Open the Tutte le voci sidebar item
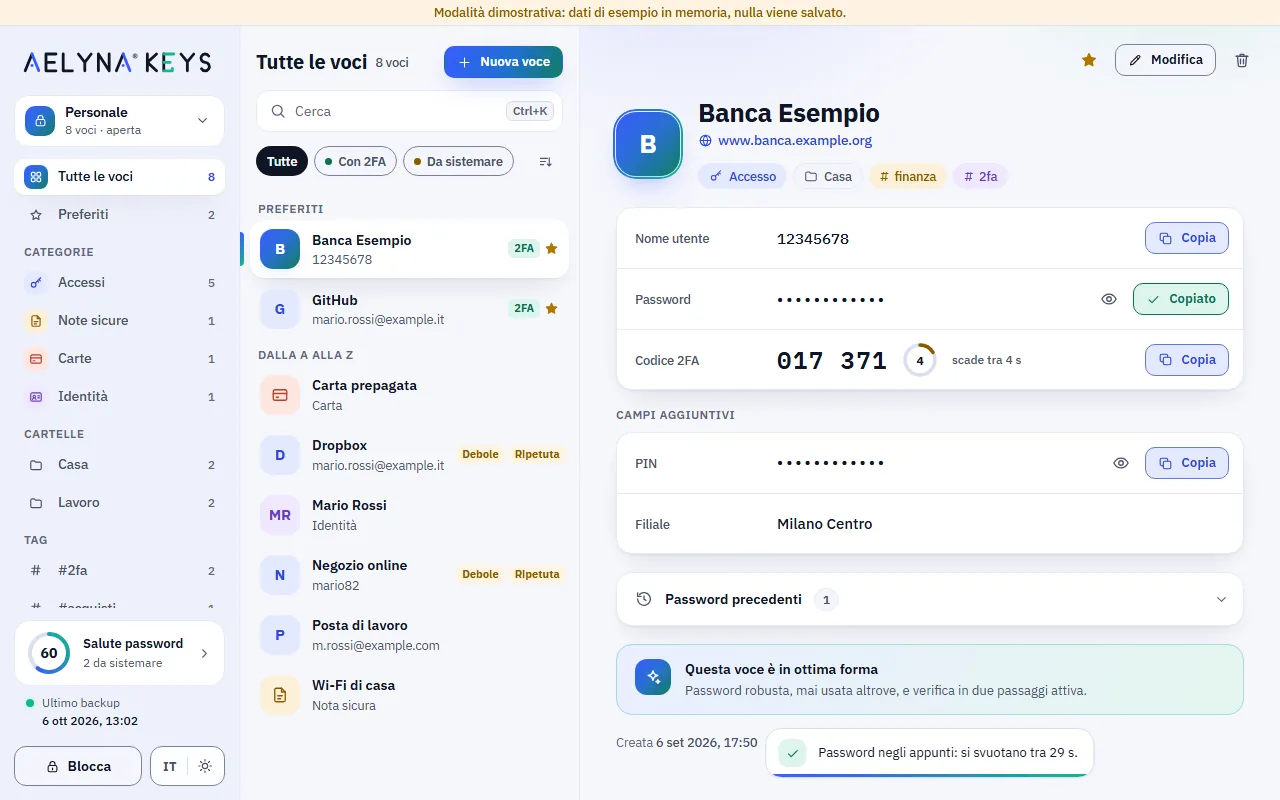 [x=120, y=176]
